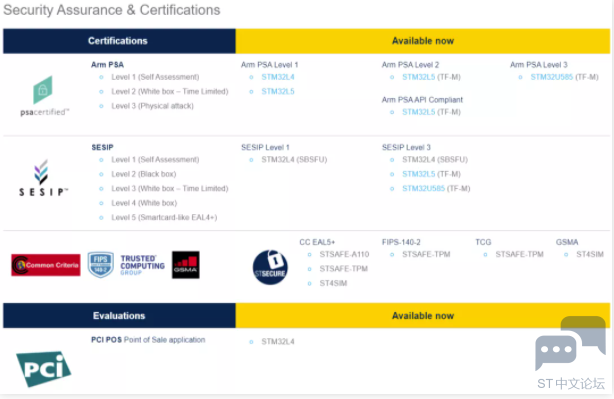The height and width of the screenshot is (399, 614).
Task: Select the SESIP Level 3 column heading
Action: click(x=406, y=148)
